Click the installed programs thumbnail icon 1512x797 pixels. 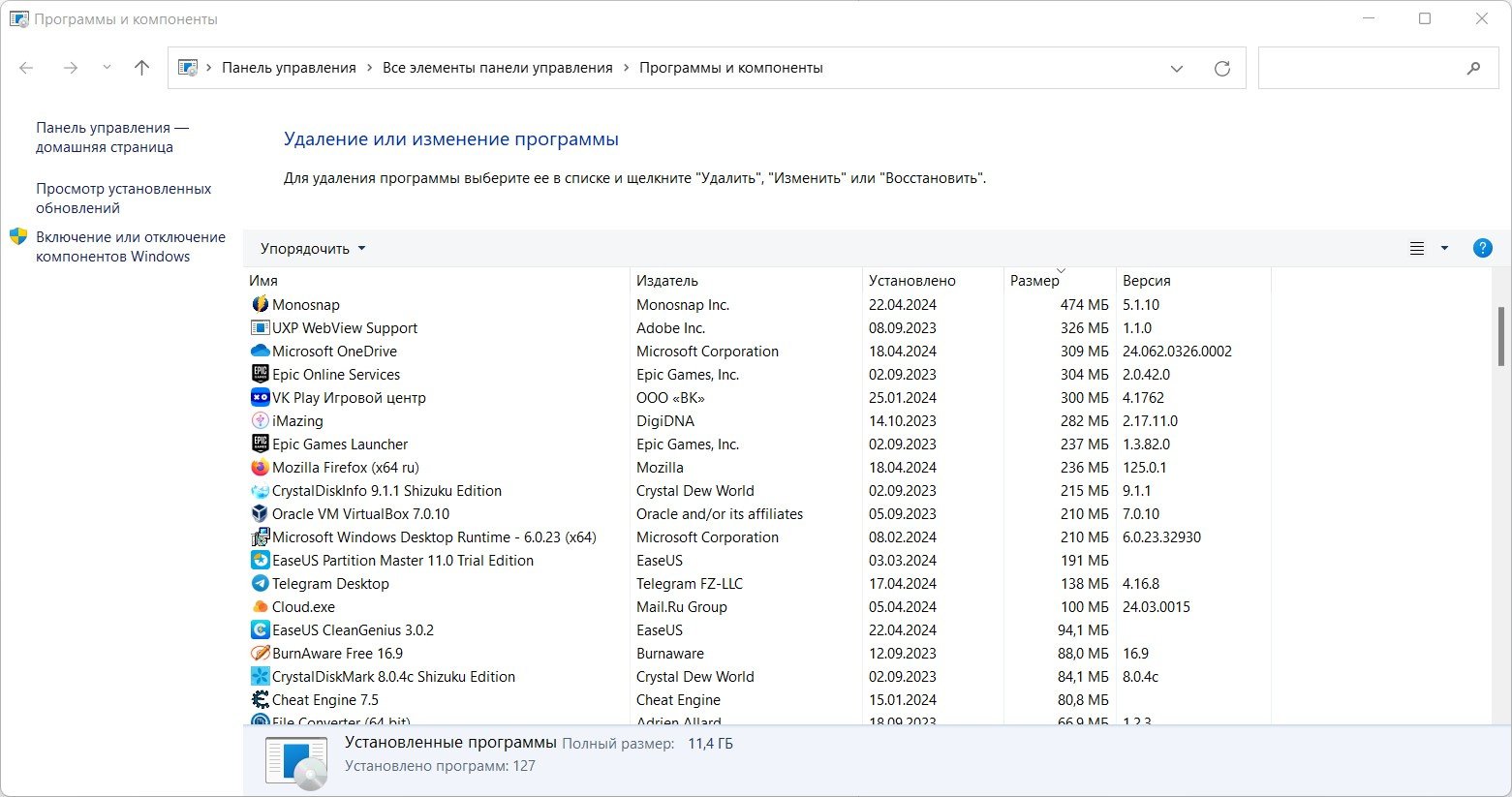tap(296, 762)
